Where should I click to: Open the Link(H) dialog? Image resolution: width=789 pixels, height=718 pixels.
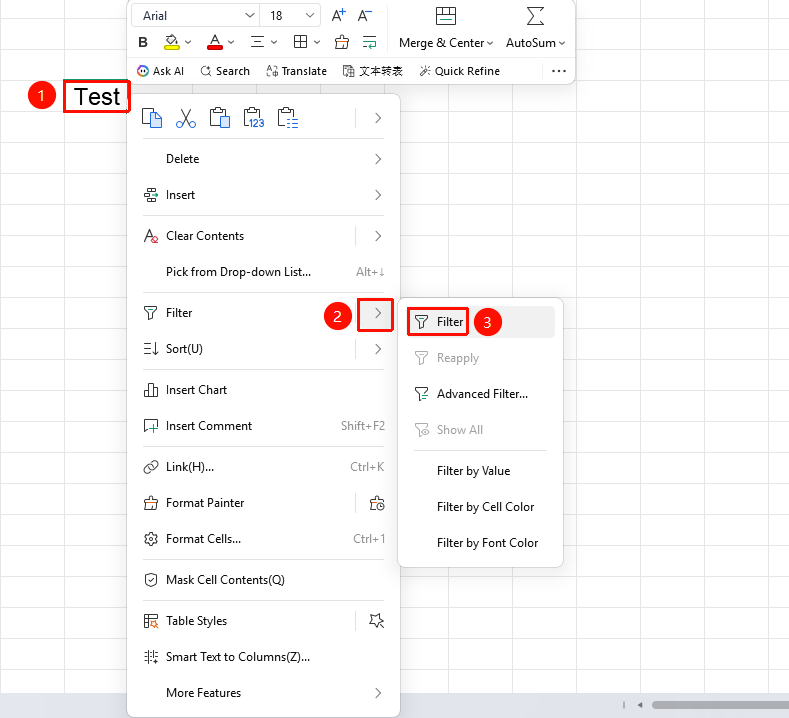click(x=263, y=467)
